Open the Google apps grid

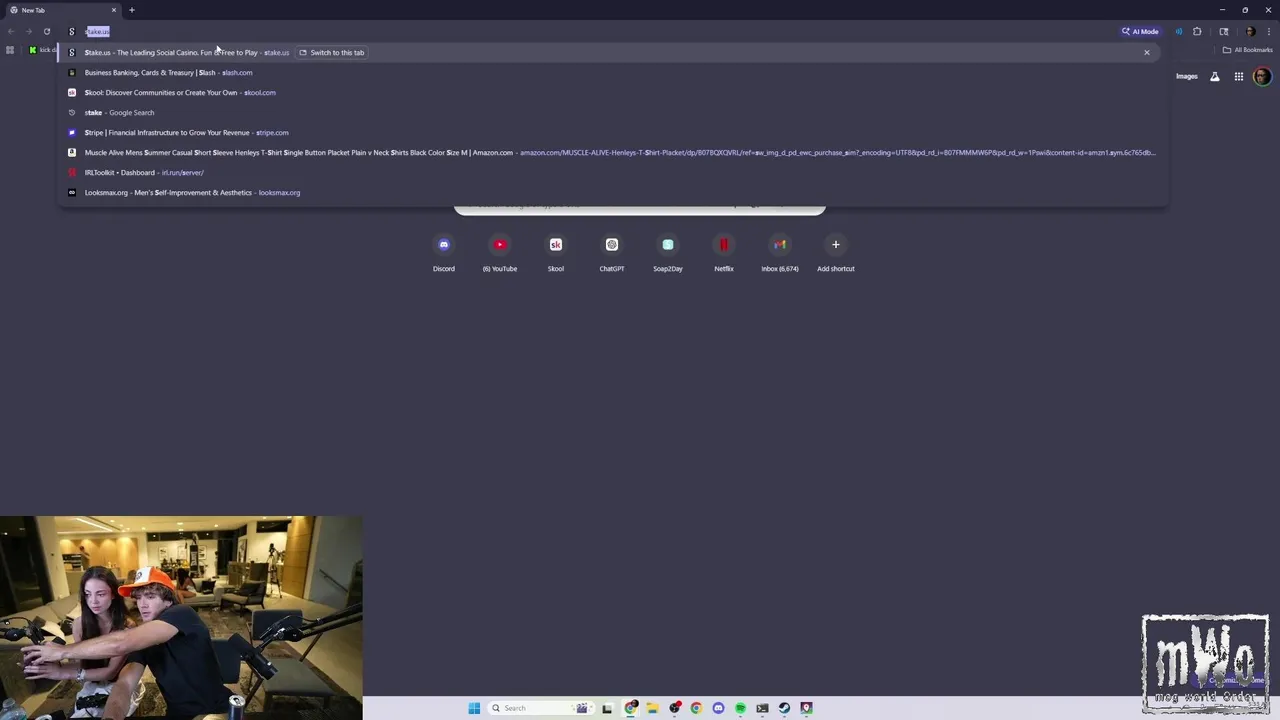pos(1238,76)
